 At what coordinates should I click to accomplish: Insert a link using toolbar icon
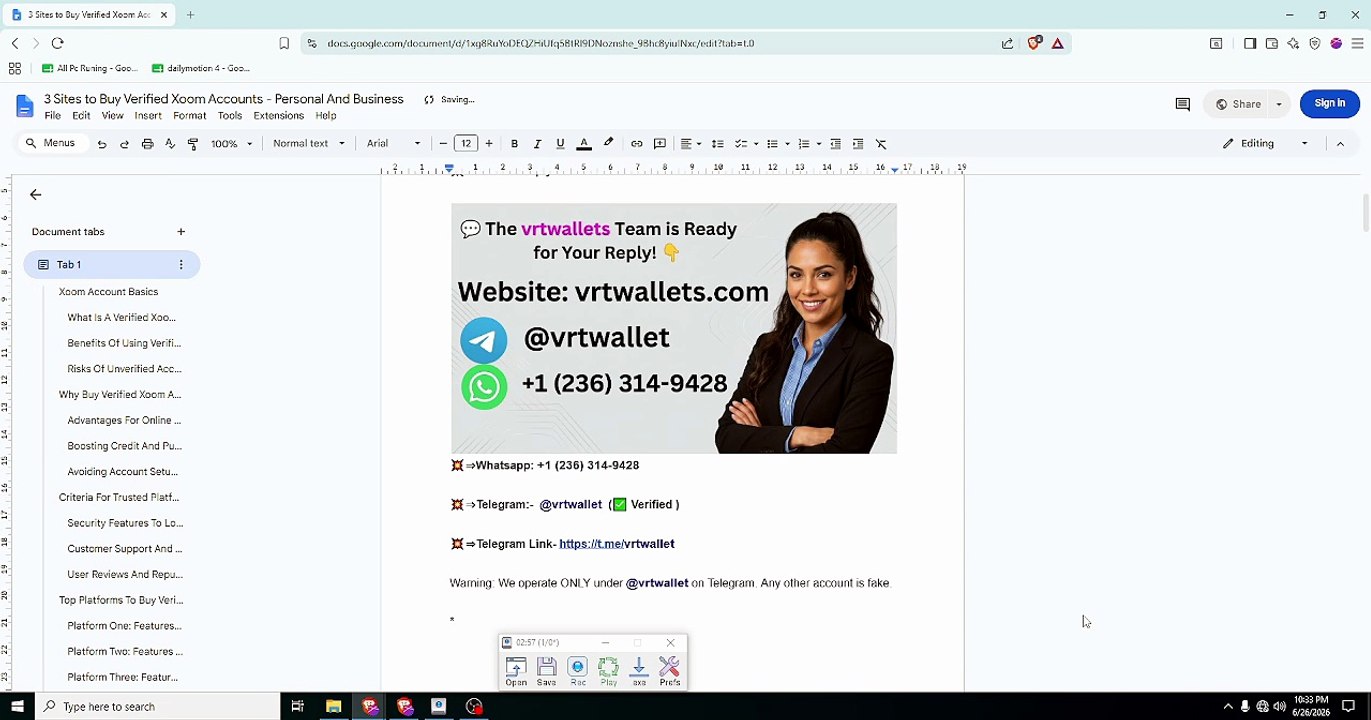pyautogui.click(x=636, y=144)
